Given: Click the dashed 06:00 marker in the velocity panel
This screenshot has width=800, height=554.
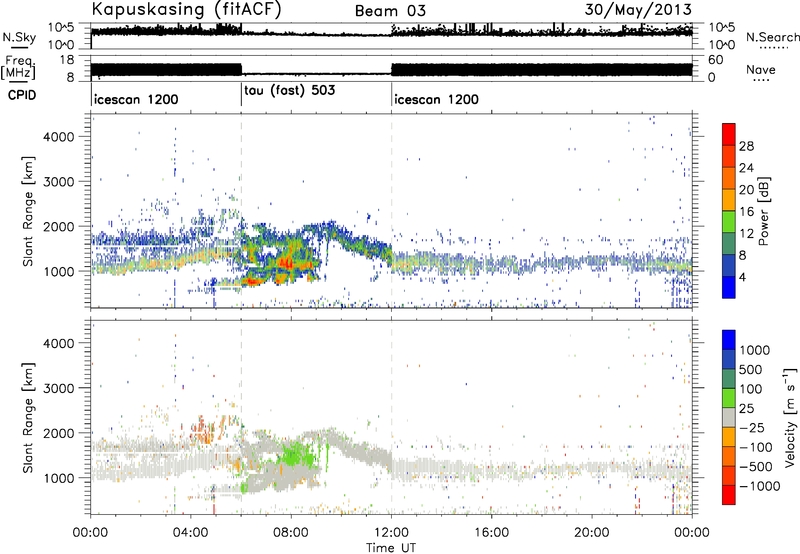Looking at the screenshot, I should coord(241,417).
